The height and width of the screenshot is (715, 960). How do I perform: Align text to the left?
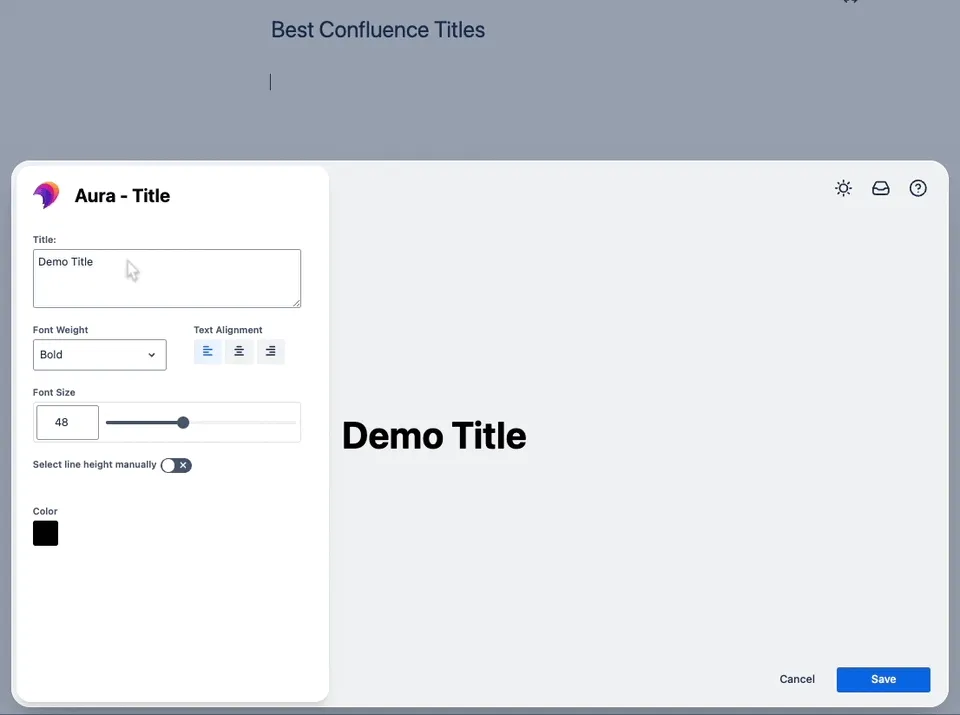coord(208,351)
